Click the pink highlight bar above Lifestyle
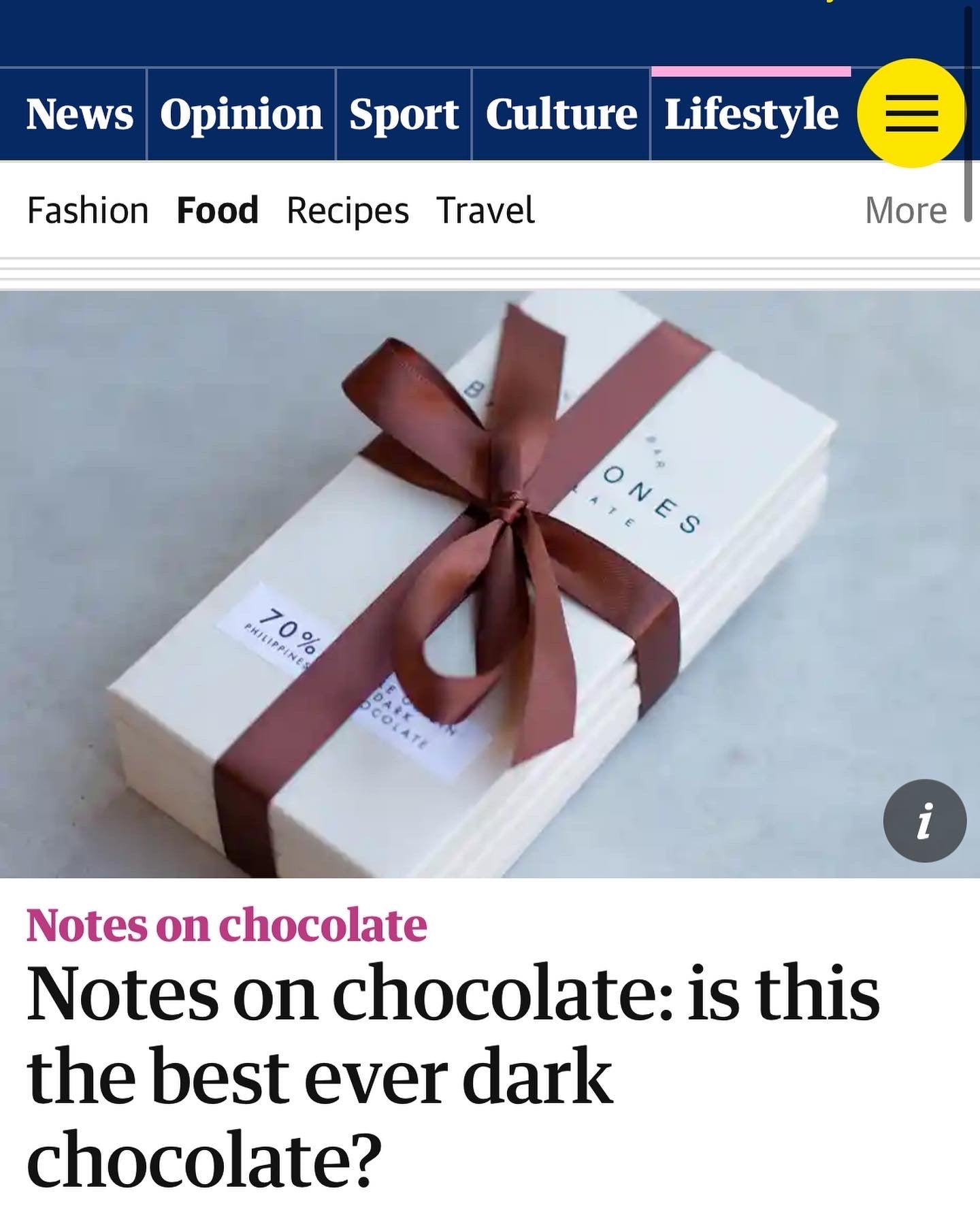 (751, 71)
